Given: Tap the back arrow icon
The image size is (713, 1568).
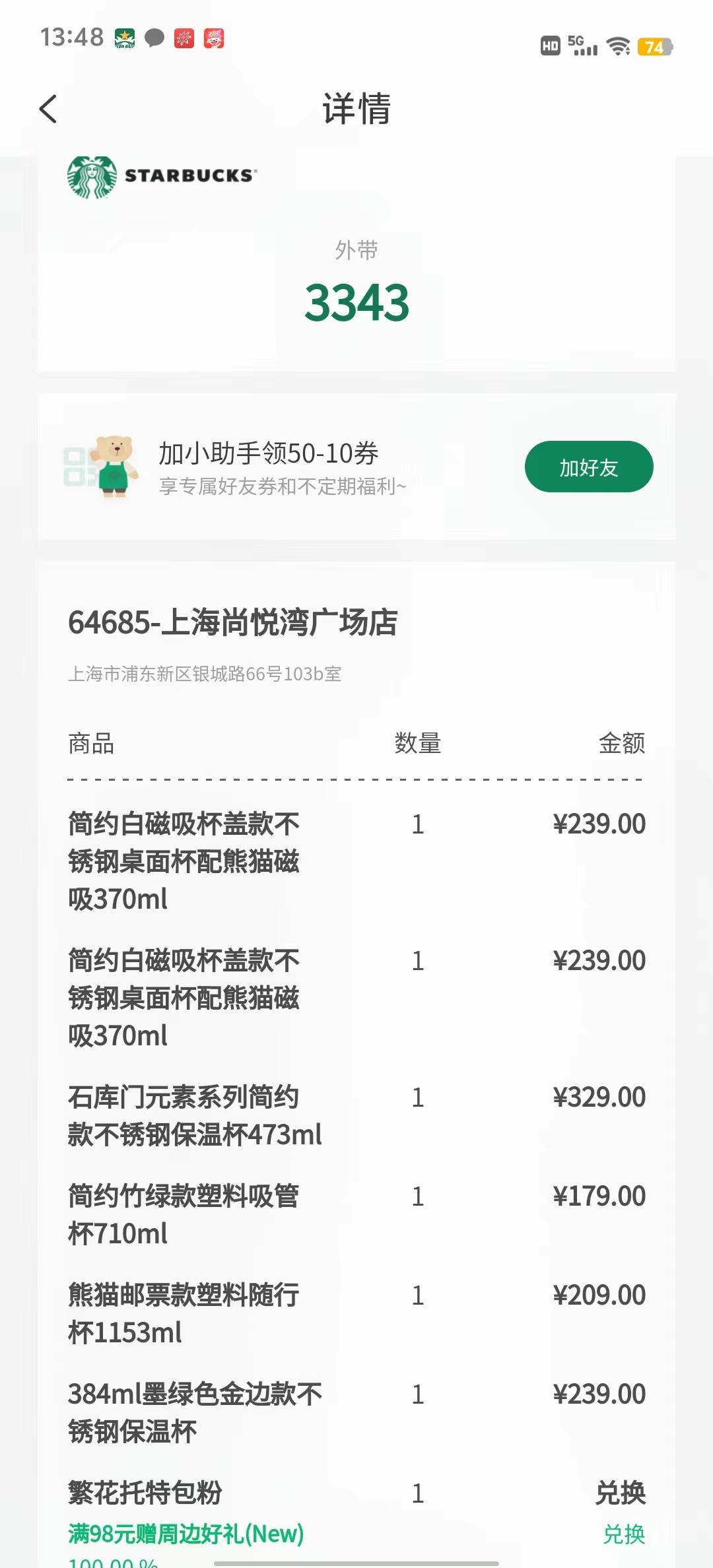Looking at the screenshot, I should coord(48,109).
